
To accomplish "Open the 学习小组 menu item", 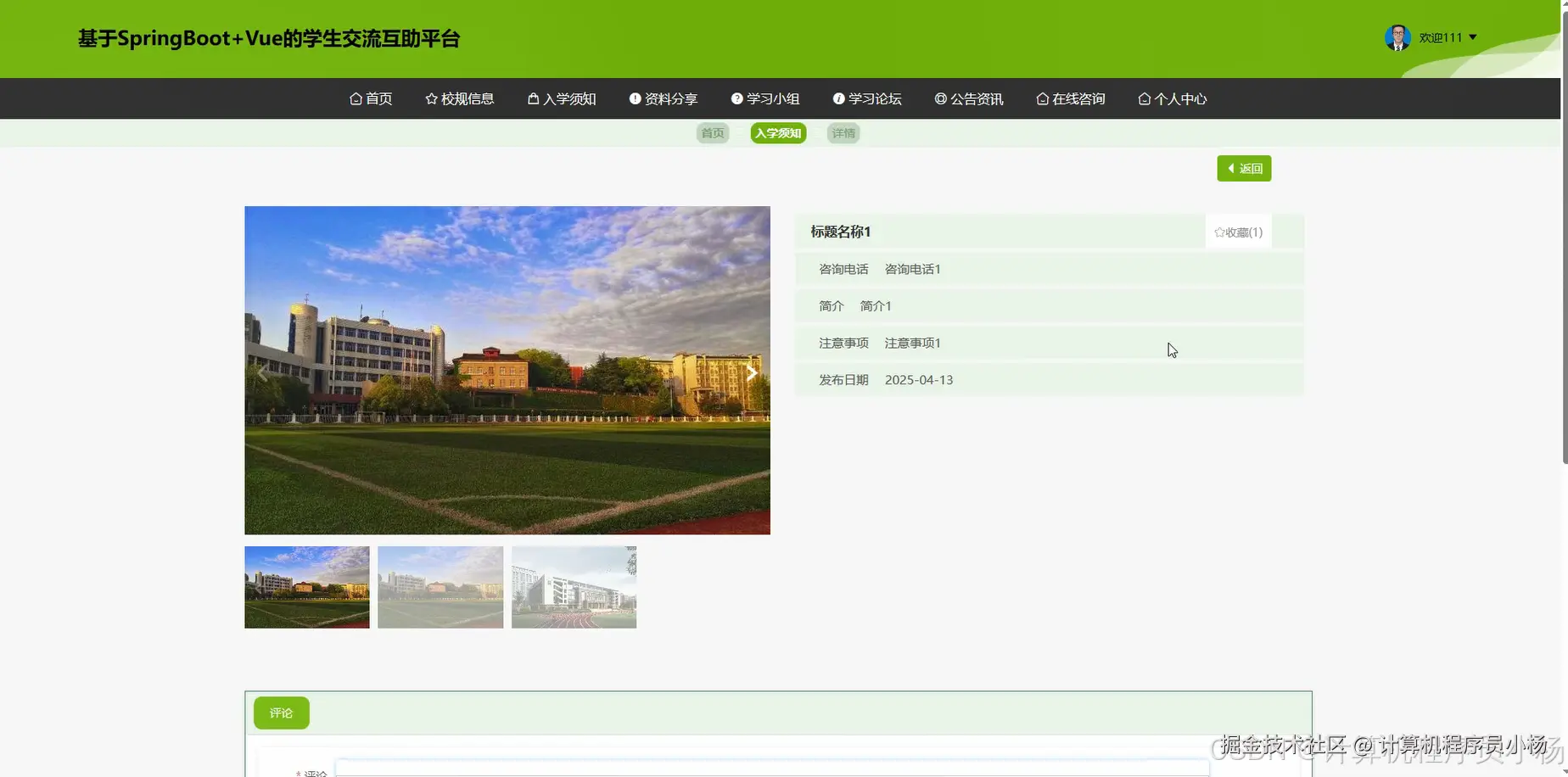I will (x=765, y=98).
